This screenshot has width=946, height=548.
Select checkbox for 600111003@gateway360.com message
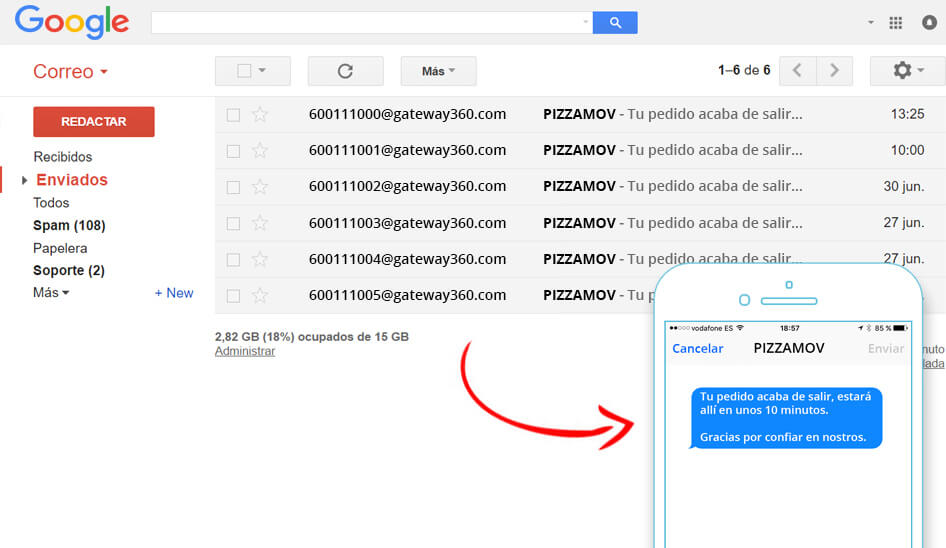(x=233, y=223)
